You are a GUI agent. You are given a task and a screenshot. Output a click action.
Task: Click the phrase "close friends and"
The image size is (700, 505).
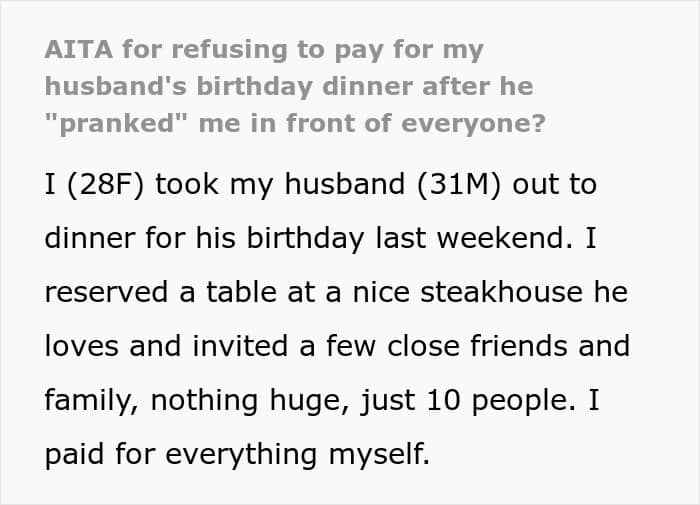[508, 346]
